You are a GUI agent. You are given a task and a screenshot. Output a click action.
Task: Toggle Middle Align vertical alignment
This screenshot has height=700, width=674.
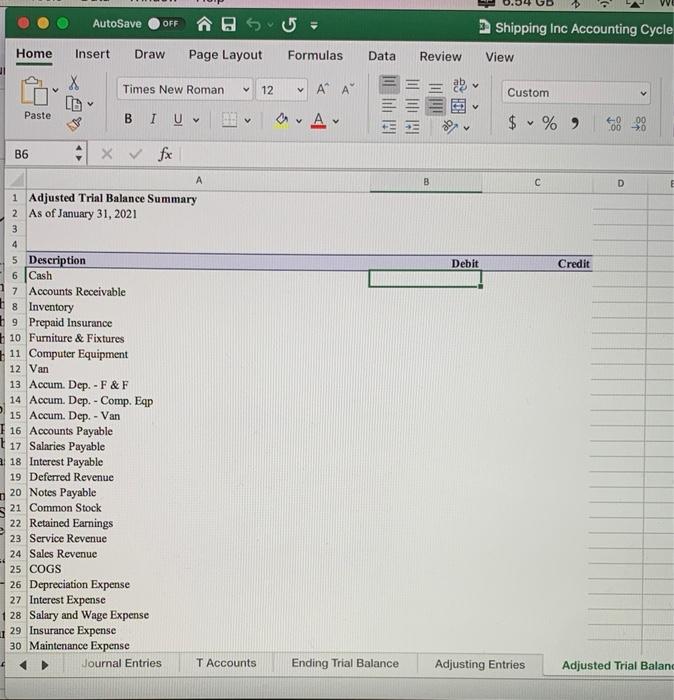[x=412, y=84]
